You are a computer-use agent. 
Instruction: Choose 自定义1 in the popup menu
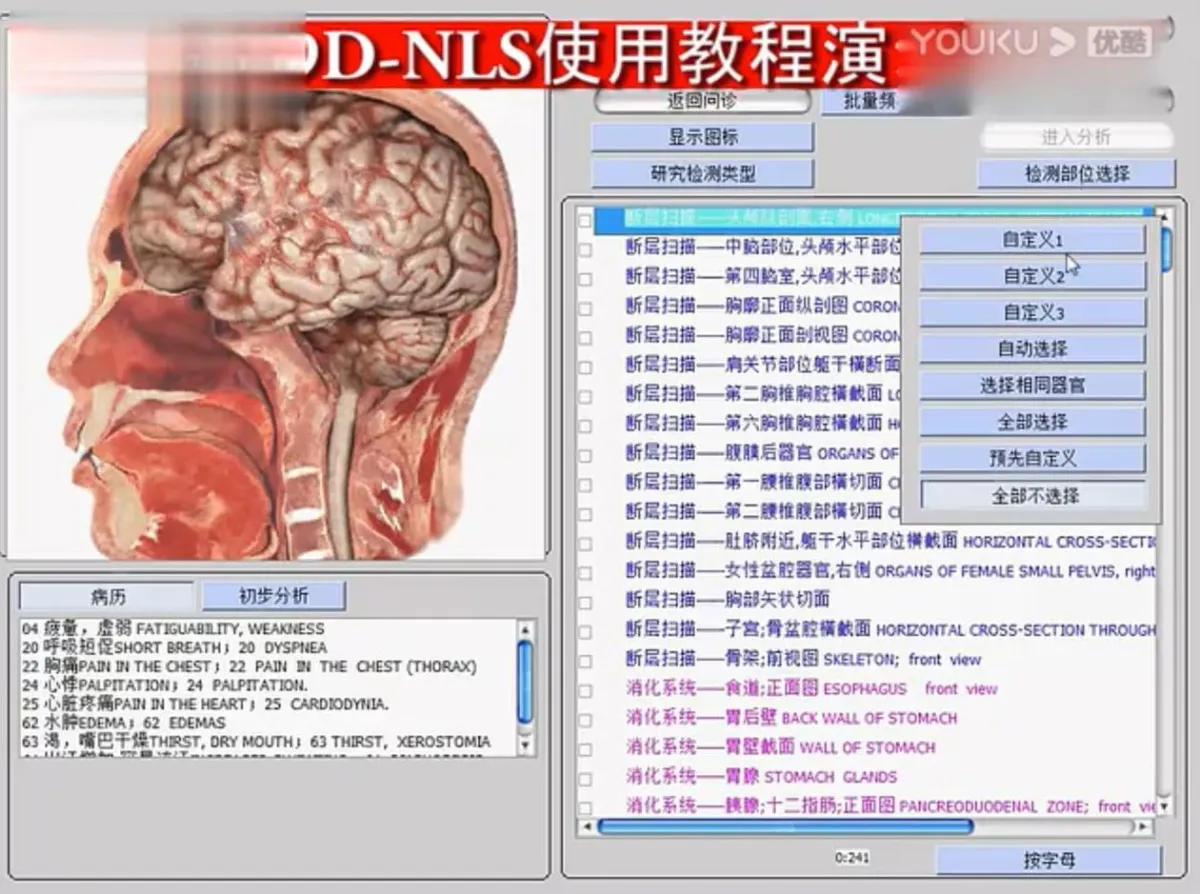tap(1032, 240)
